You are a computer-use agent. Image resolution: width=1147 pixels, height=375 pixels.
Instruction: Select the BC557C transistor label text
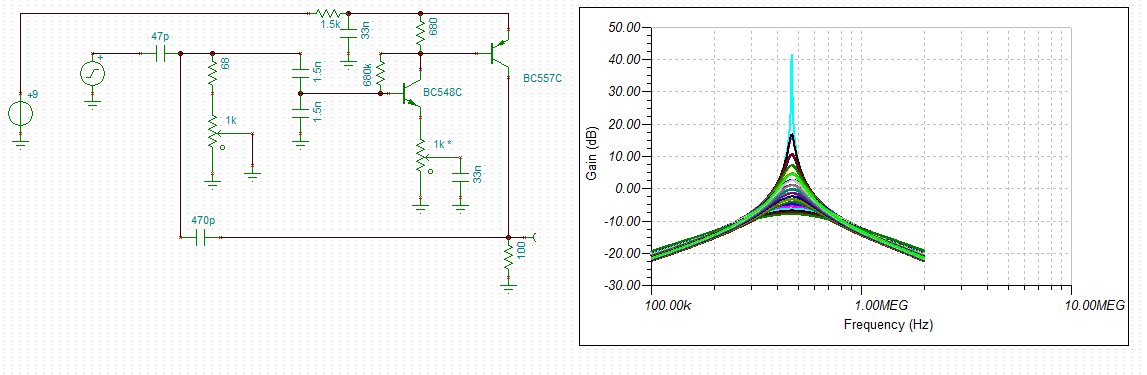pos(542,77)
